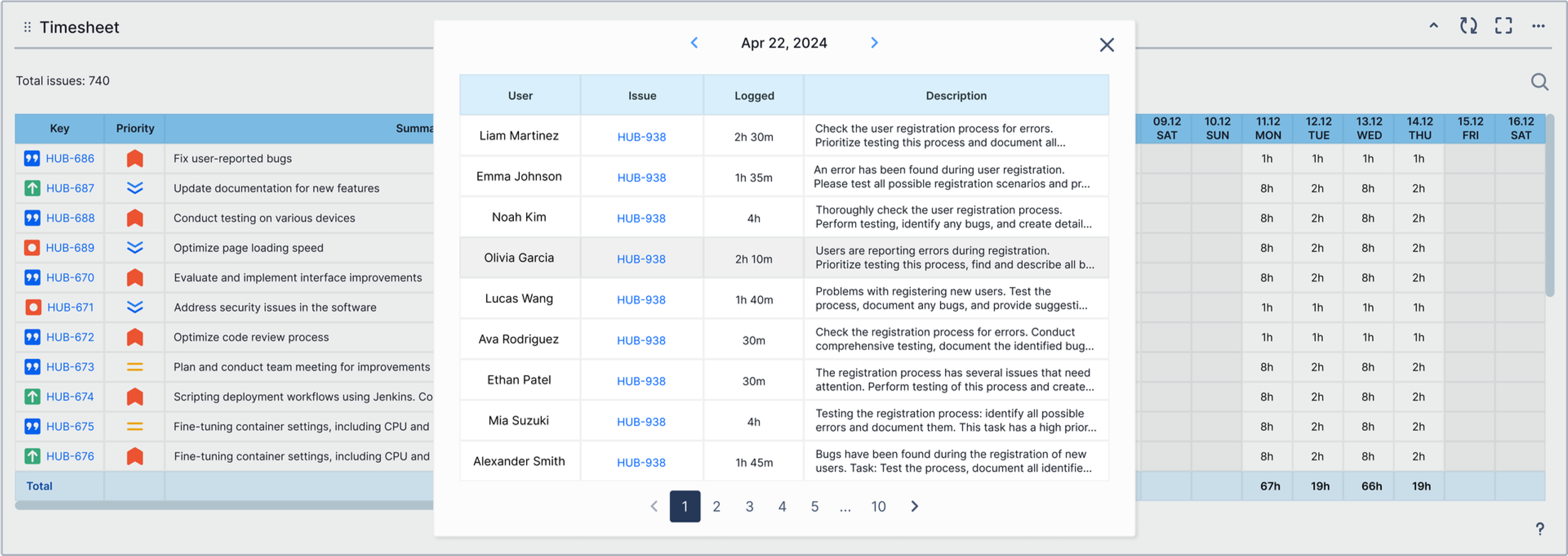The width and height of the screenshot is (1568, 556).
Task: Click the issue type icon for HUB-687
Action: [32, 188]
